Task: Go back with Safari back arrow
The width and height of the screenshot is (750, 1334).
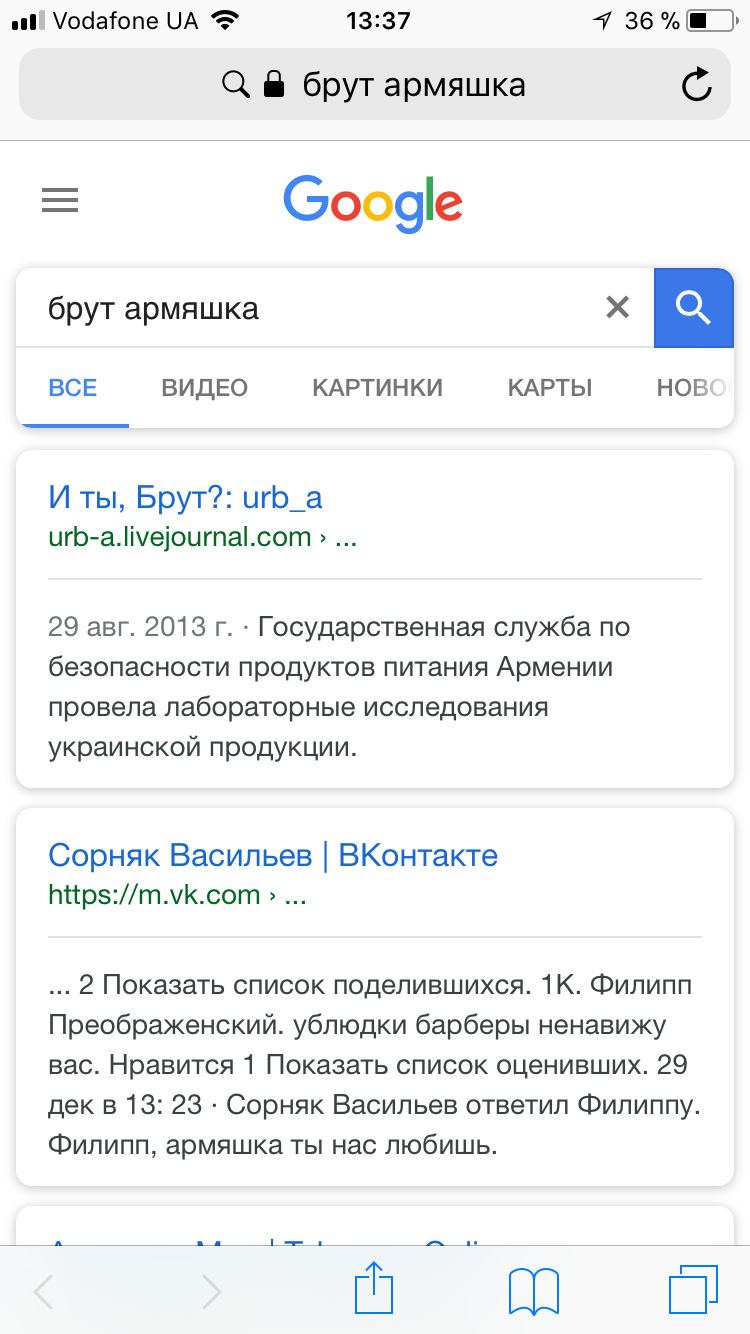Action: tap(44, 1291)
